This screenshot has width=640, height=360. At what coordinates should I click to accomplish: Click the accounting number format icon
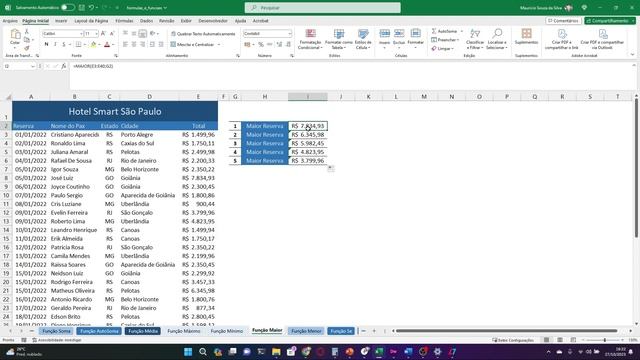coord(247,44)
